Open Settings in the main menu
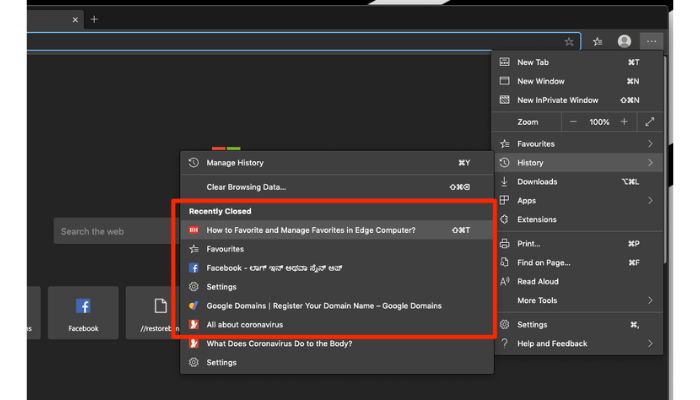The height and width of the screenshot is (400, 700). 576,325
